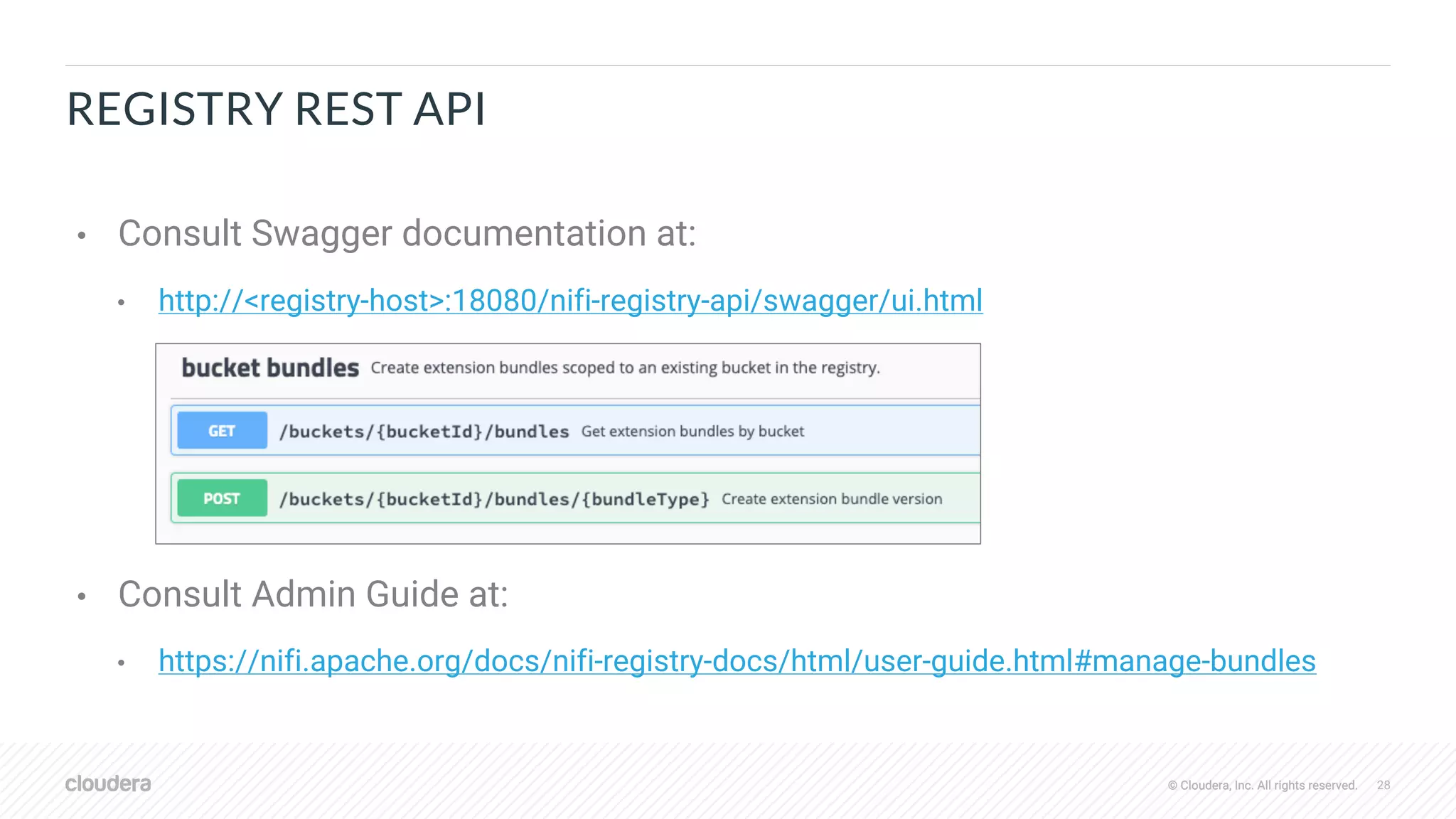This screenshot has width=1456, height=819.
Task: Click the blue GET method button
Action: (x=222, y=431)
